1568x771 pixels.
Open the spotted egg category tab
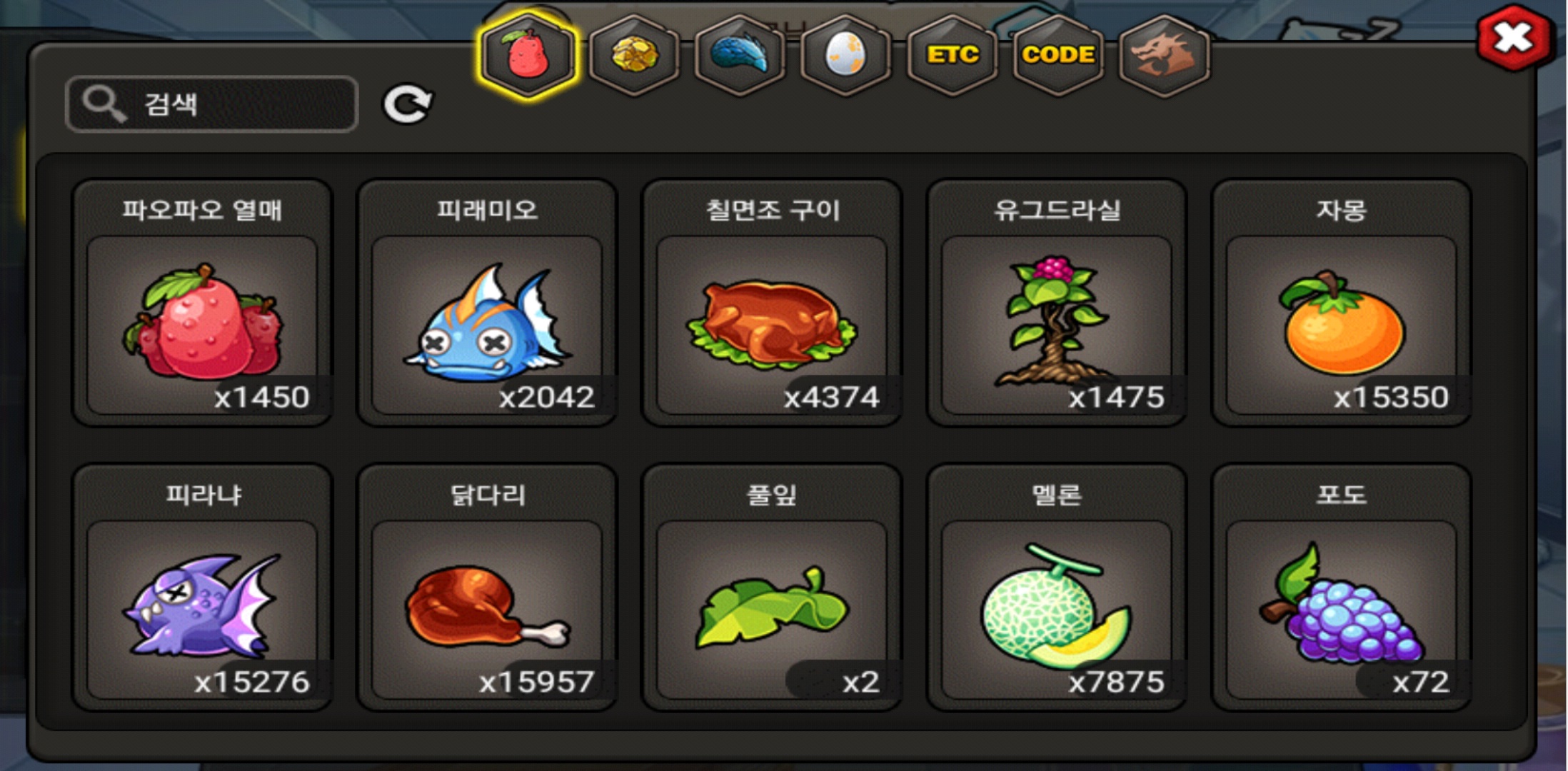tap(845, 55)
